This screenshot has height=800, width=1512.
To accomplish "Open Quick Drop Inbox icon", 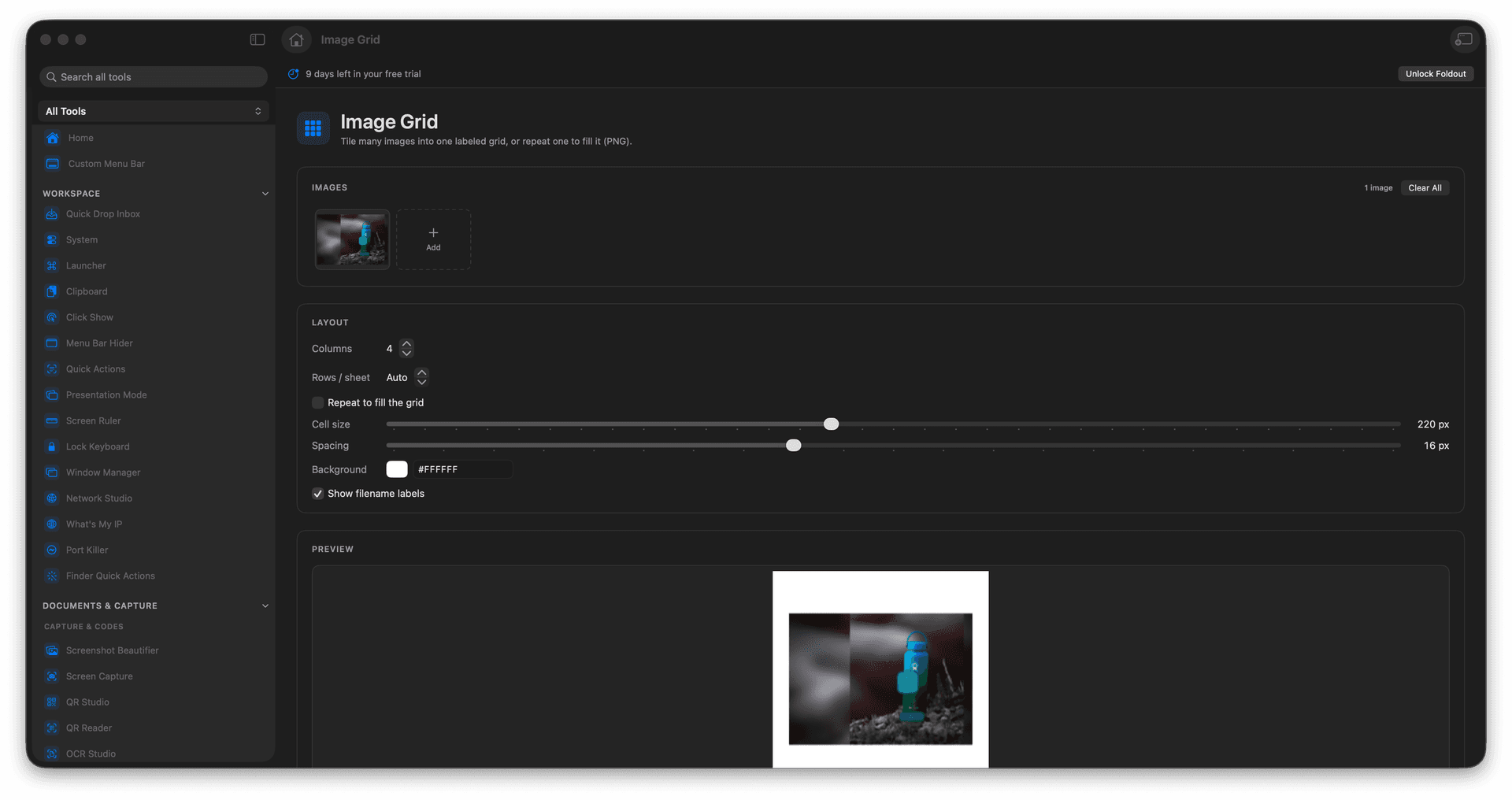I will pyautogui.click(x=52, y=214).
